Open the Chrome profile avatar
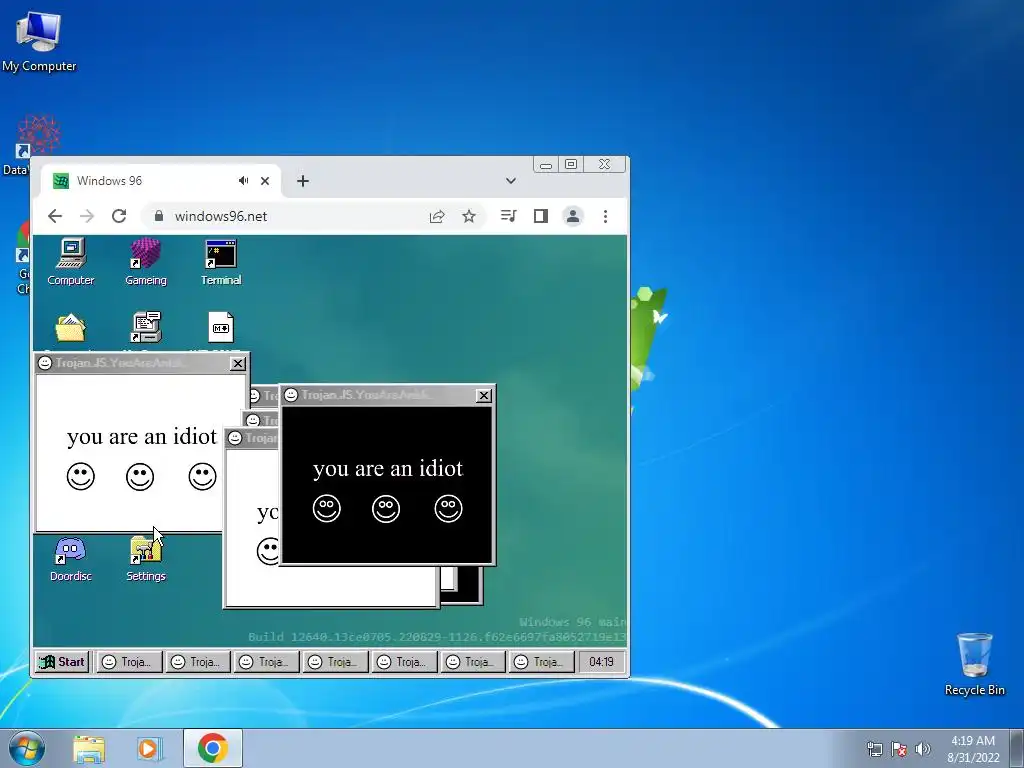The image size is (1024, 768). [573, 216]
